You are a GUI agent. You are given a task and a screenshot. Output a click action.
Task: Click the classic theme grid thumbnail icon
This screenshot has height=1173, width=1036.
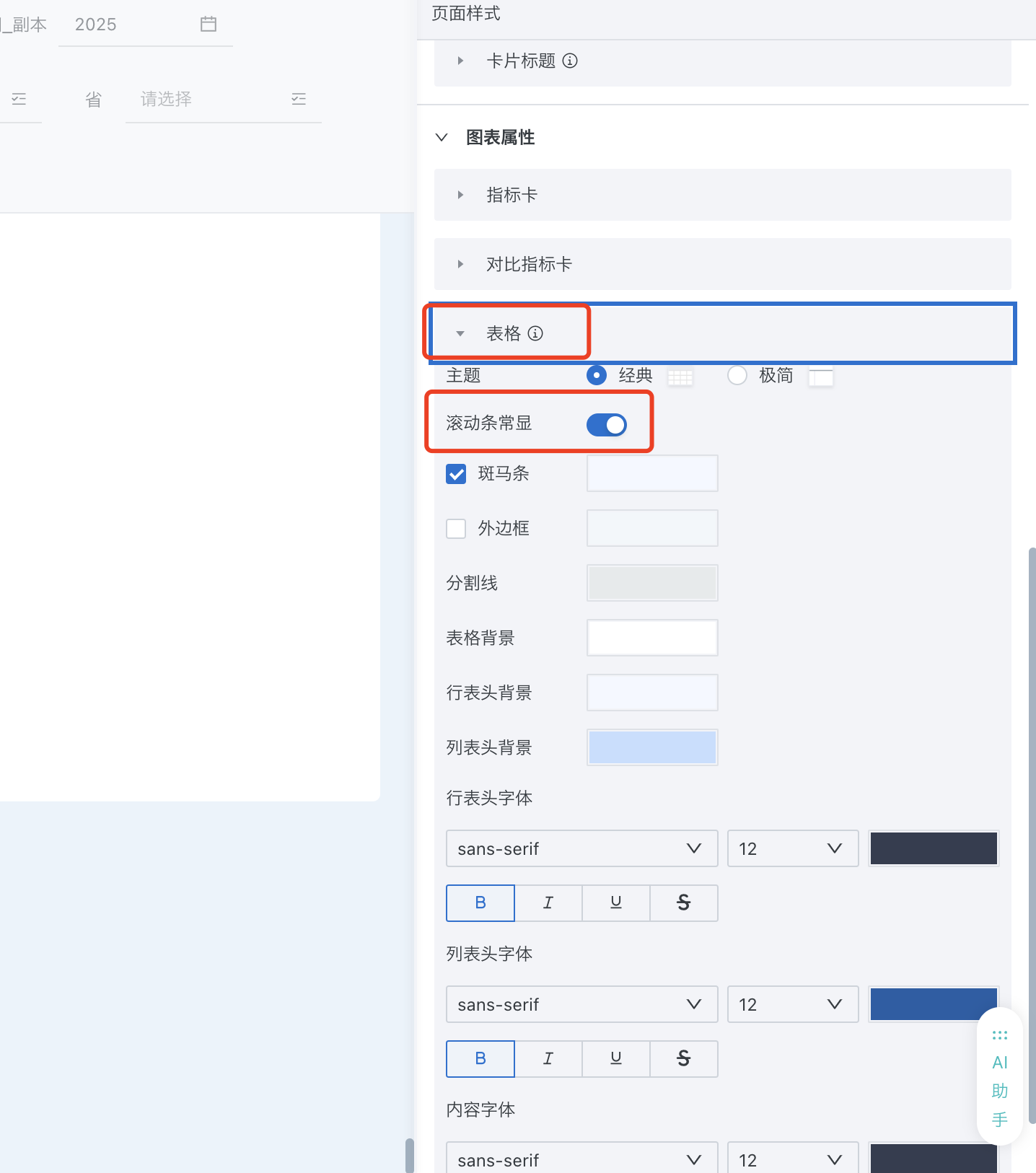click(x=680, y=377)
